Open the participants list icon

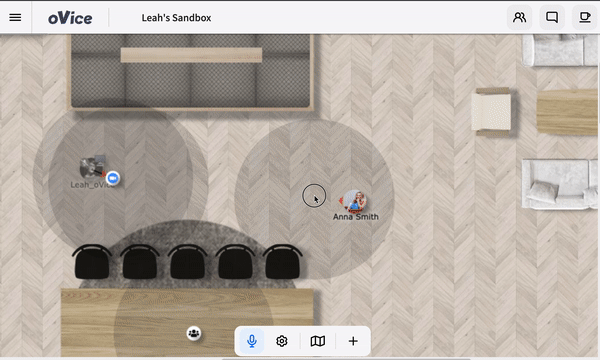tap(519, 17)
